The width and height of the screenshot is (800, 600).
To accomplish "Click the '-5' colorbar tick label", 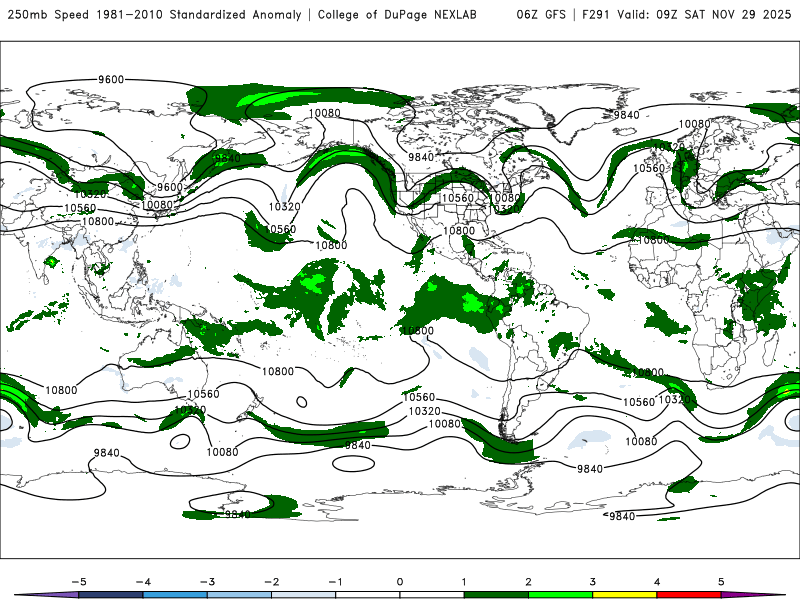I will pyautogui.click(x=79, y=582).
